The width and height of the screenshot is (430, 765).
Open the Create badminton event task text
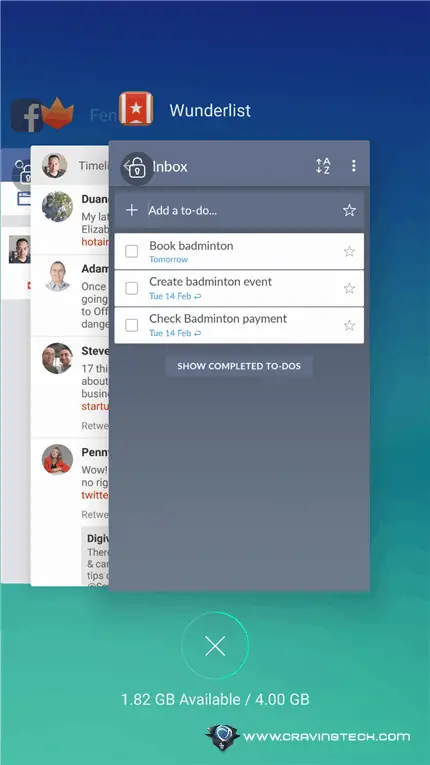tap(211, 282)
